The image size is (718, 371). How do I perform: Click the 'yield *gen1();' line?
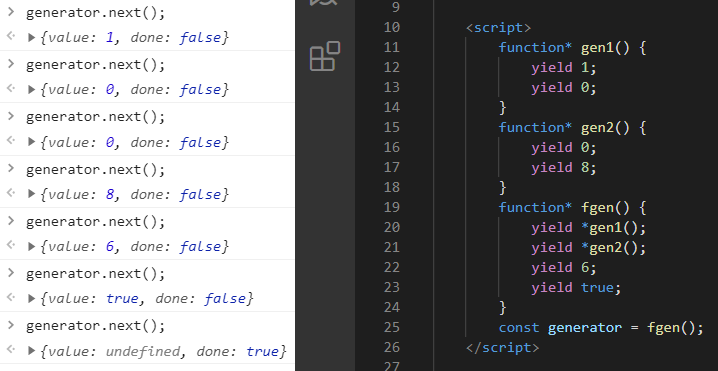(589, 228)
